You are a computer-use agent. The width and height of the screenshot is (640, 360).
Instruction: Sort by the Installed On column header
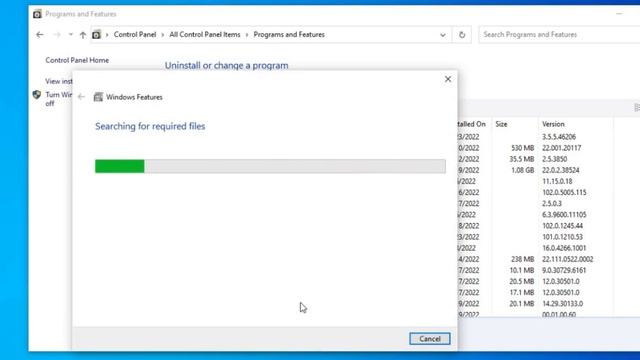(x=472, y=124)
